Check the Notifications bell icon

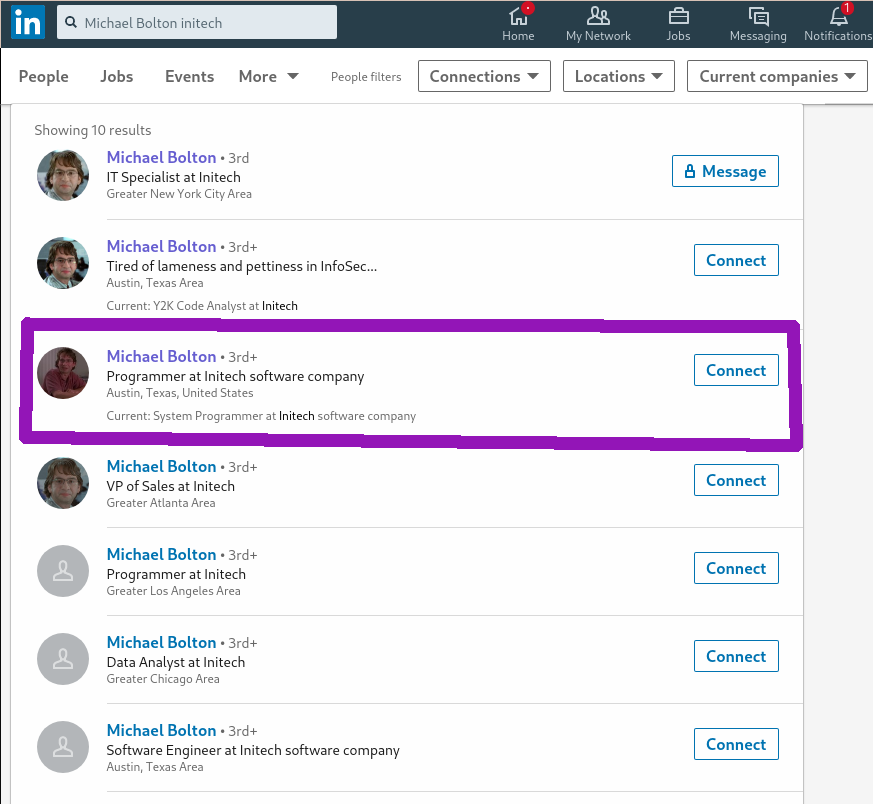point(838,17)
